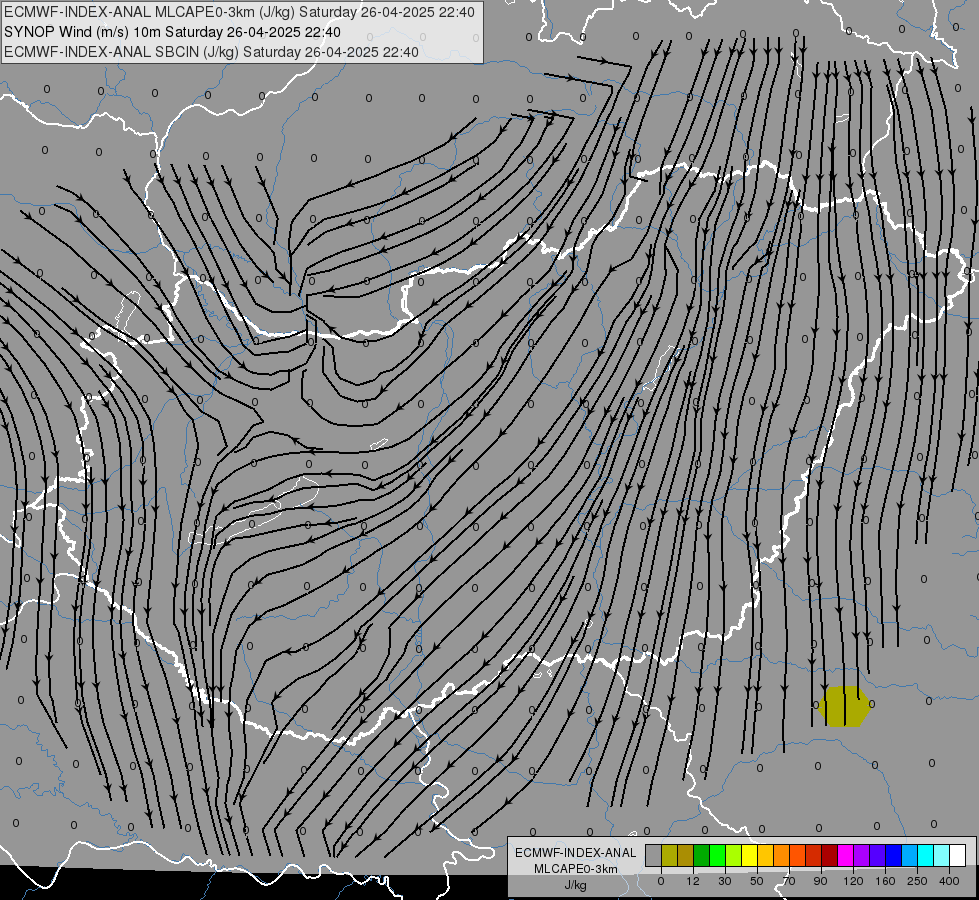This screenshot has width=979, height=900.
Task: Click the legend value 50
Action: click(x=757, y=881)
